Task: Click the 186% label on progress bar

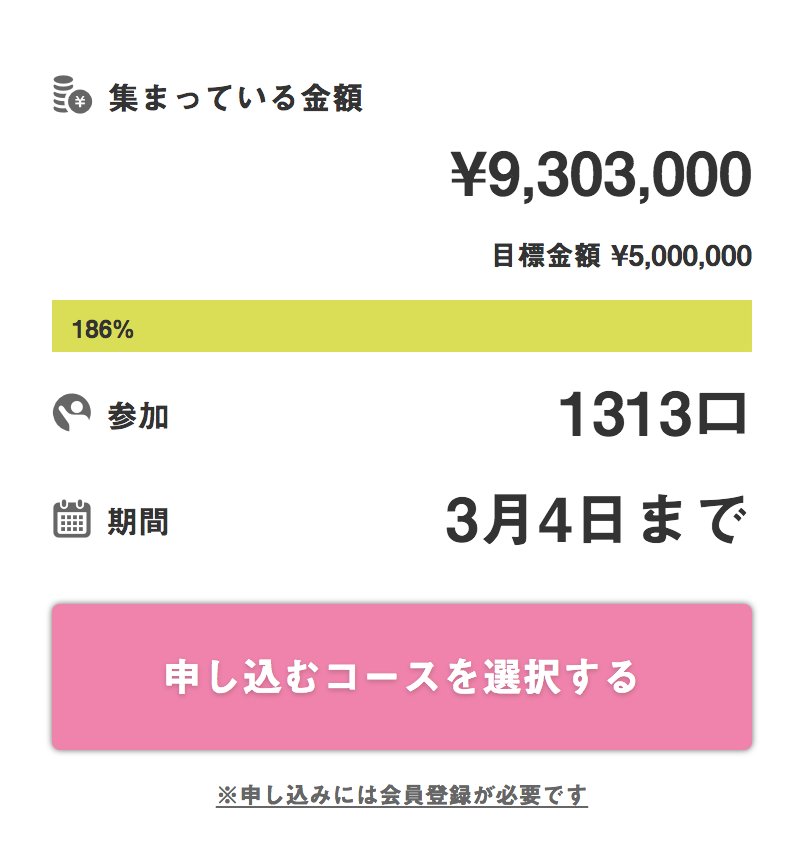Action: pyautogui.click(x=103, y=330)
